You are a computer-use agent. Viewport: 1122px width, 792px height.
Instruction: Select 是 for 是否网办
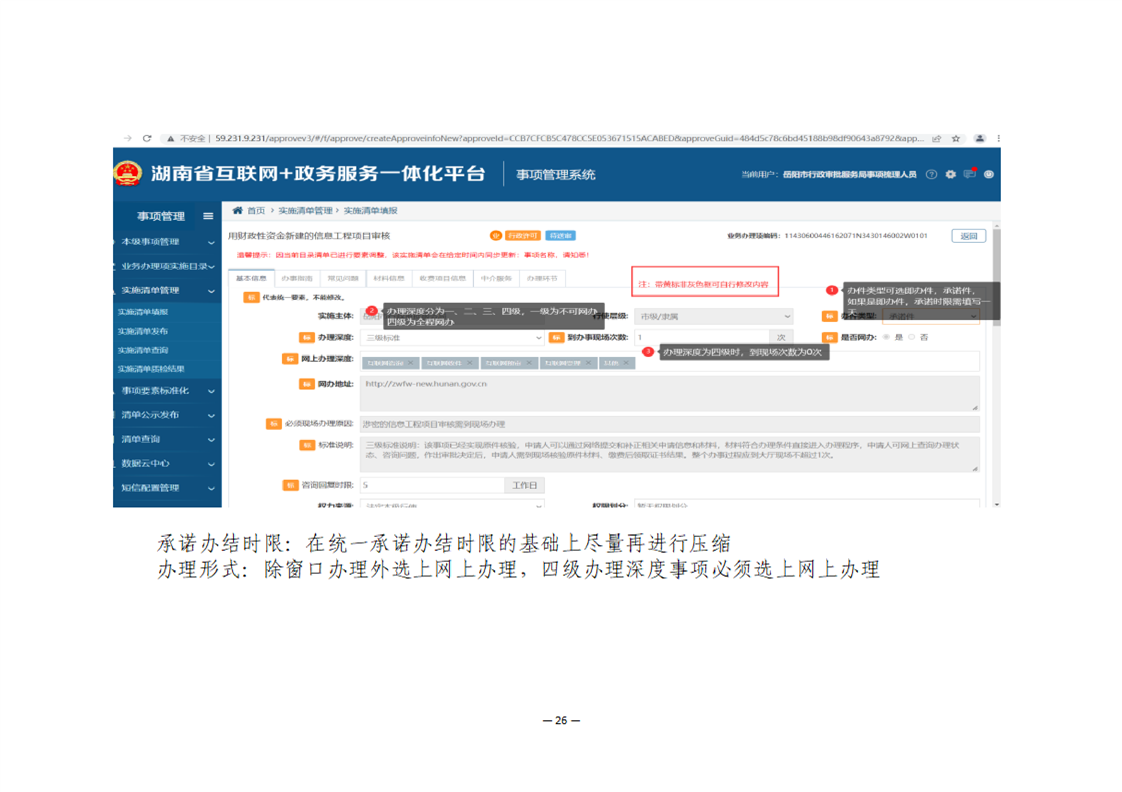tap(886, 337)
